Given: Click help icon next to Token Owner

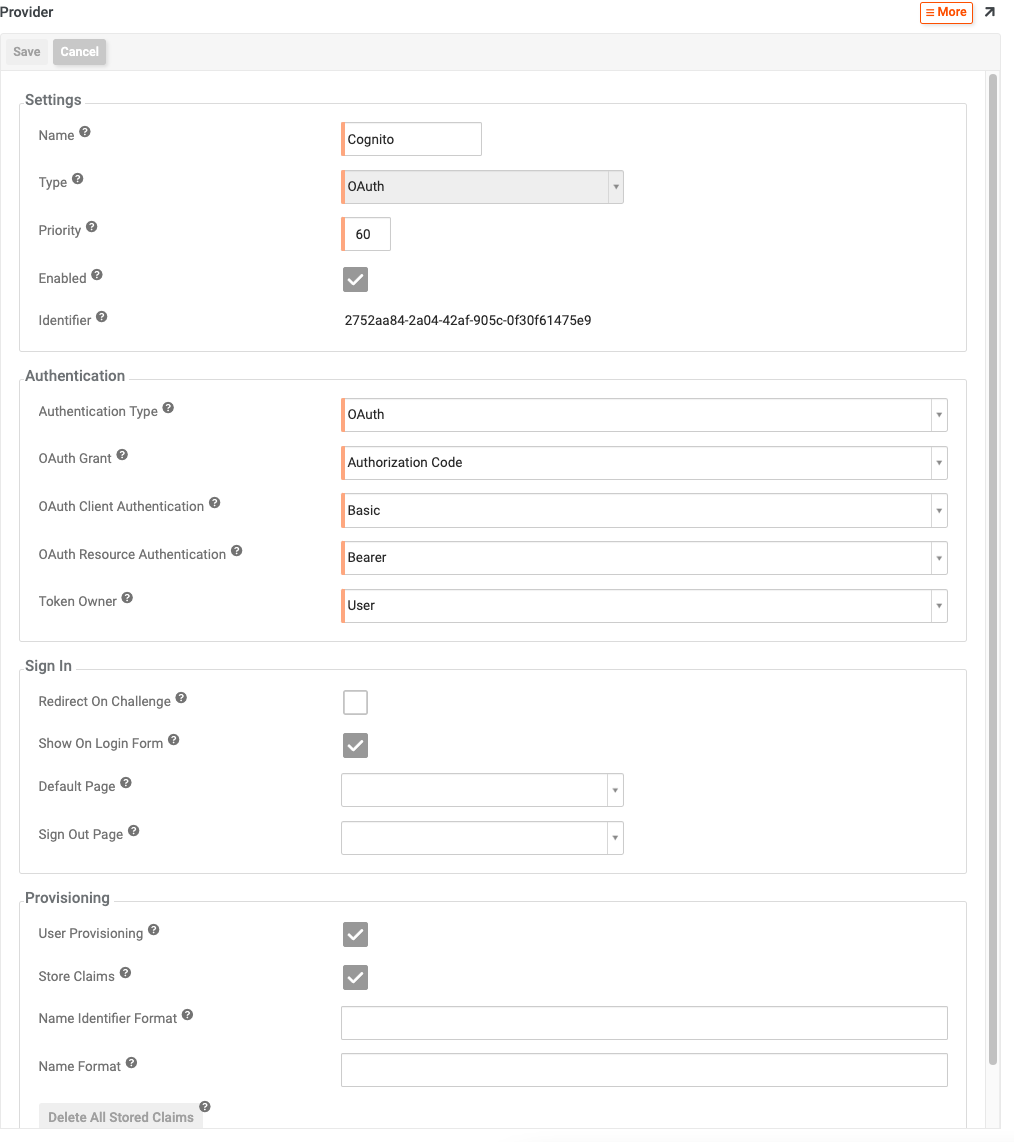Looking at the screenshot, I should [x=127, y=598].
